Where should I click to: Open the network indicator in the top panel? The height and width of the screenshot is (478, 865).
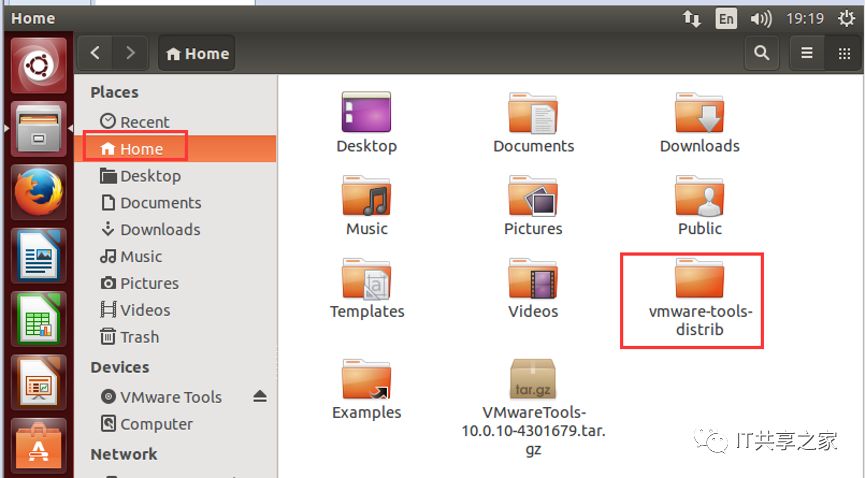(692, 19)
